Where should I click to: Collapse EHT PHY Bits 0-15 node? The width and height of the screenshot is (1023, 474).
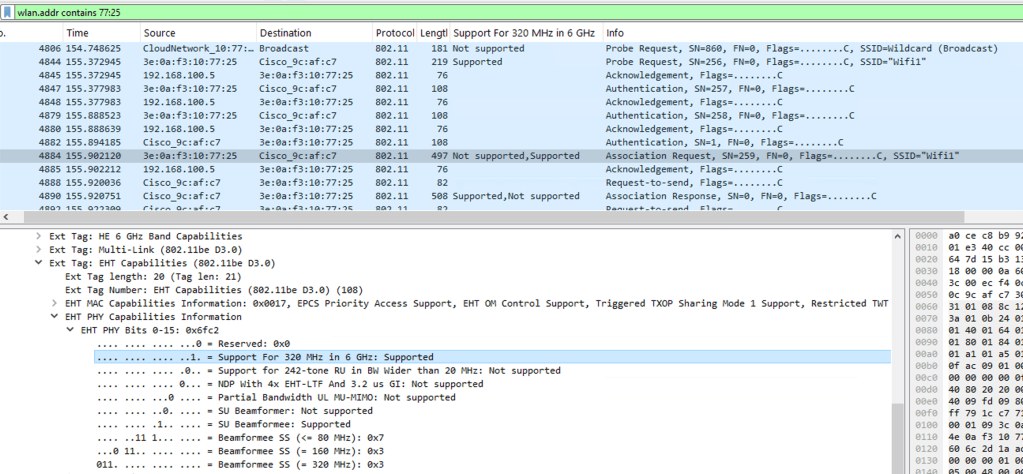(71, 330)
